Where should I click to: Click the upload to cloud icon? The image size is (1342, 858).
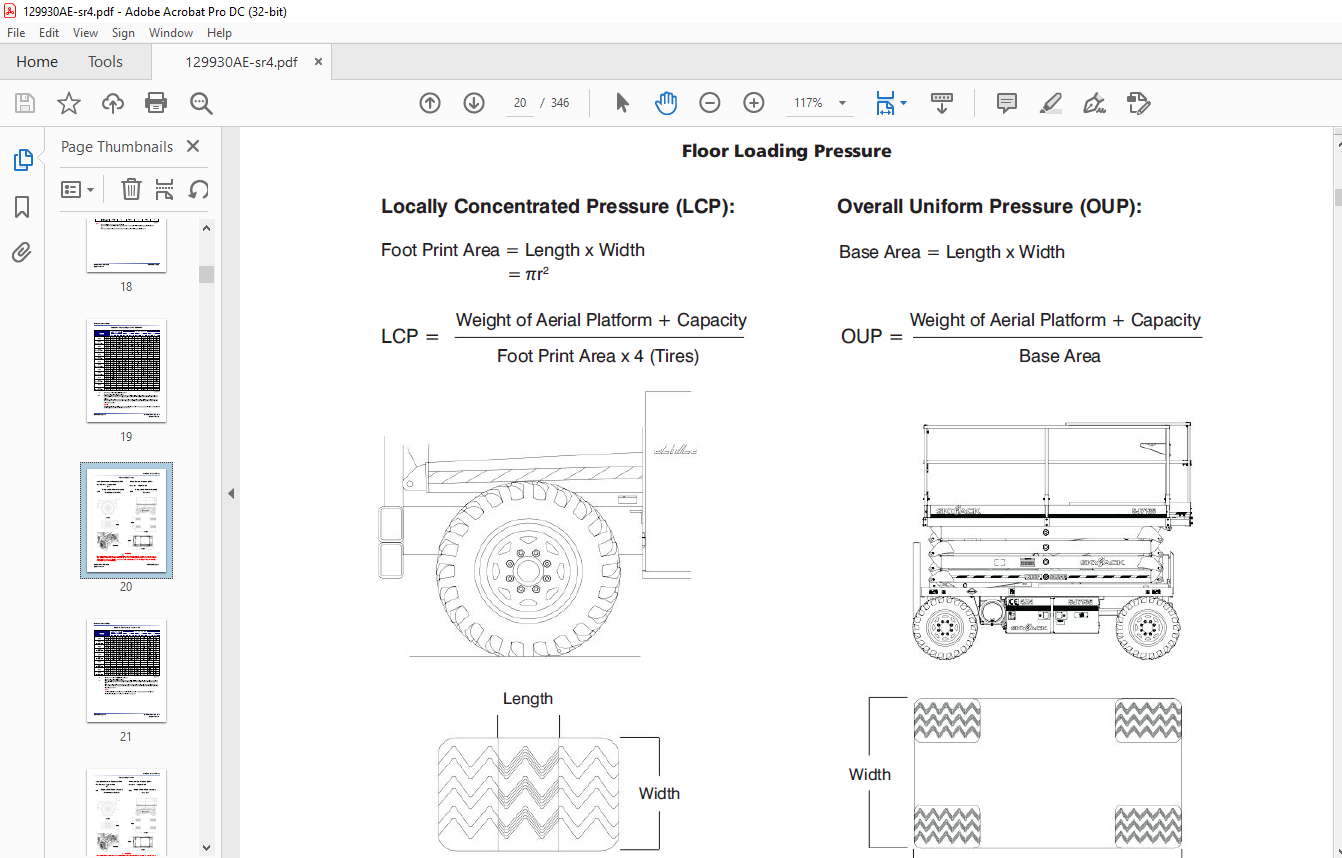113,103
